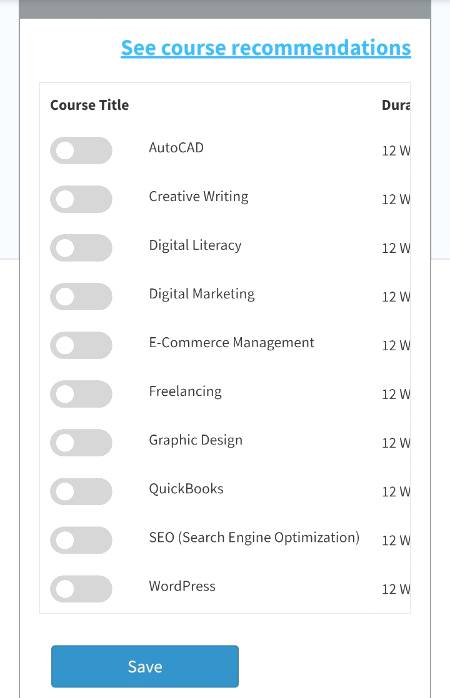The height and width of the screenshot is (698, 450).
Task: Click the Duration column header
Action: coord(396,105)
